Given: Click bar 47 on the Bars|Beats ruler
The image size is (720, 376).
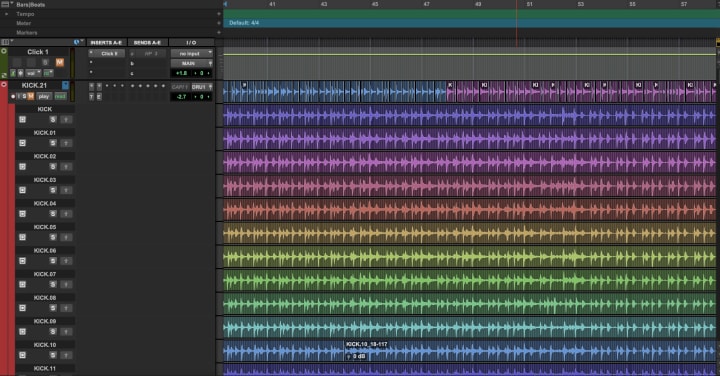Looking at the screenshot, I should click(427, 4).
